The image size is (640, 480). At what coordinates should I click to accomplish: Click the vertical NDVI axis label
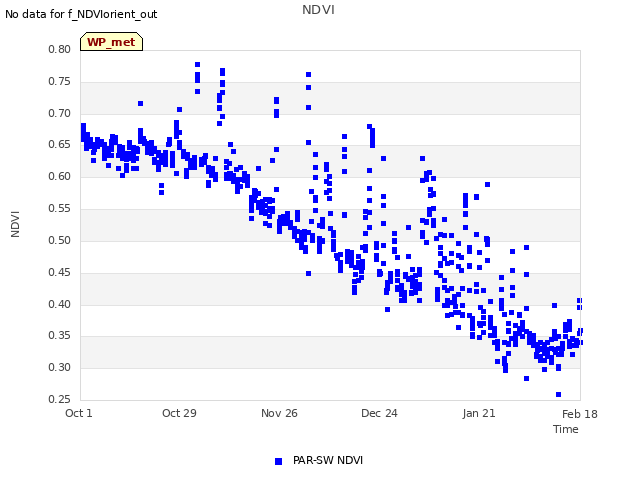[x=15, y=224]
